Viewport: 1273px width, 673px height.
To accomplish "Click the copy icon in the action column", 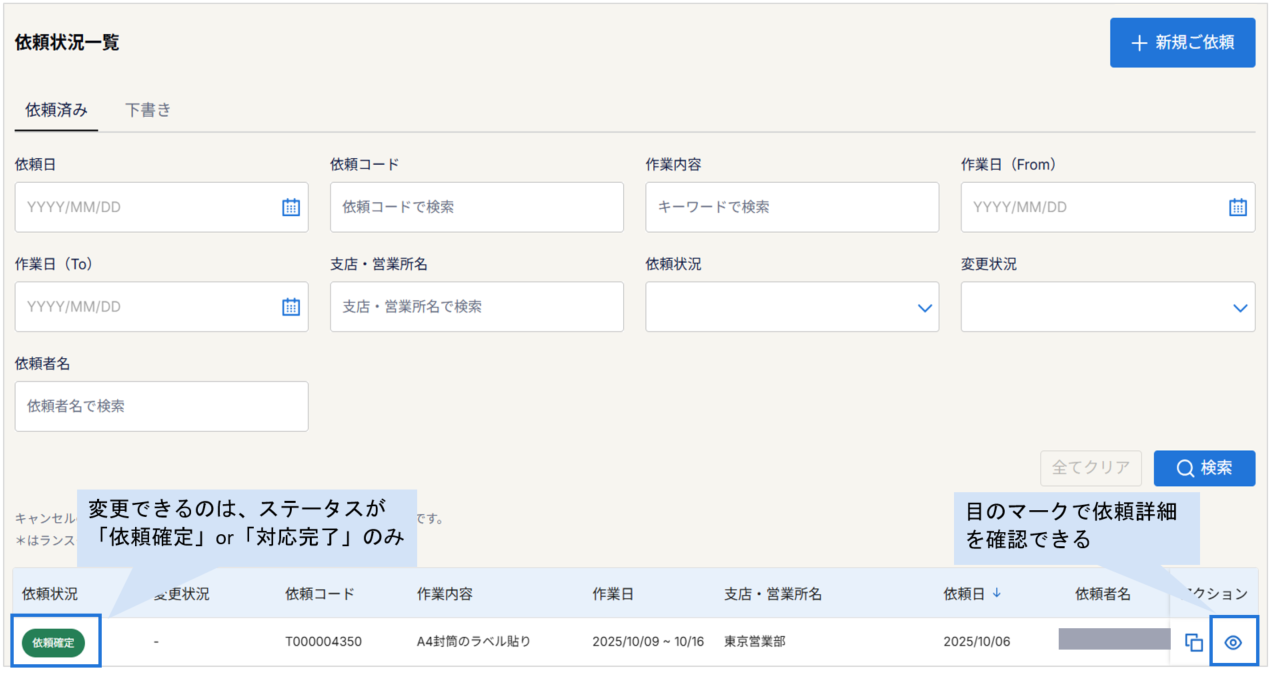I will point(1193,643).
